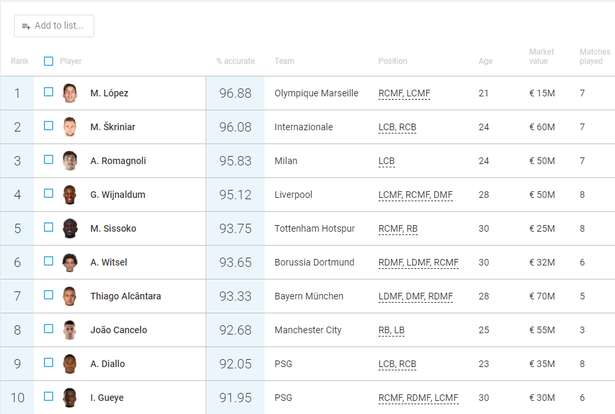The height and width of the screenshot is (414, 615).
Task: Click A. Witsel's player portrait
Action: (70, 262)
